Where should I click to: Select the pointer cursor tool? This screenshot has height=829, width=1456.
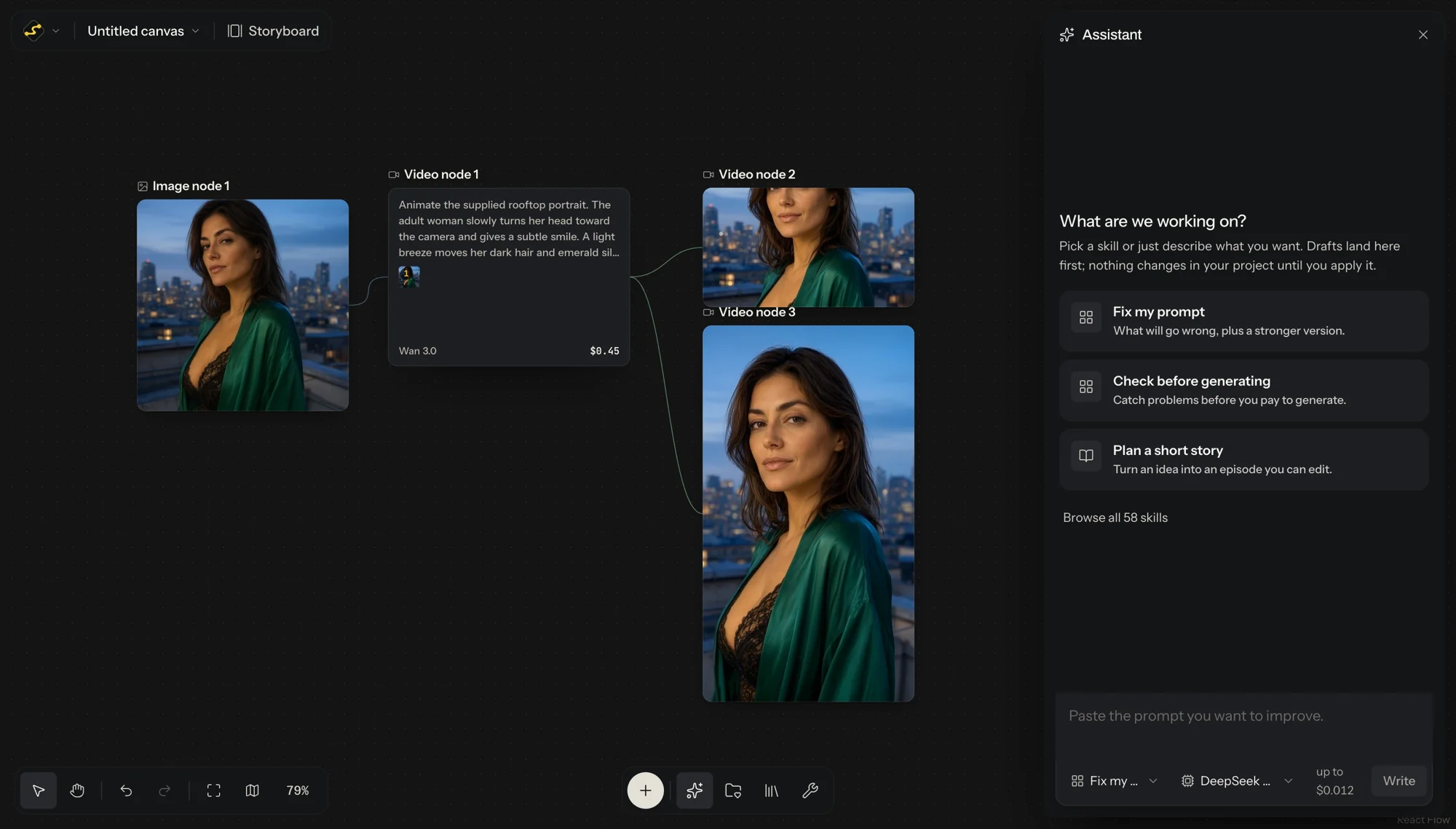point(39,790)
